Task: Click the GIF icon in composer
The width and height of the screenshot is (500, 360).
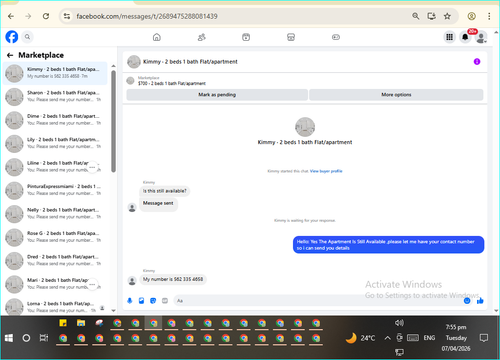Action: [x=165, y=301]
